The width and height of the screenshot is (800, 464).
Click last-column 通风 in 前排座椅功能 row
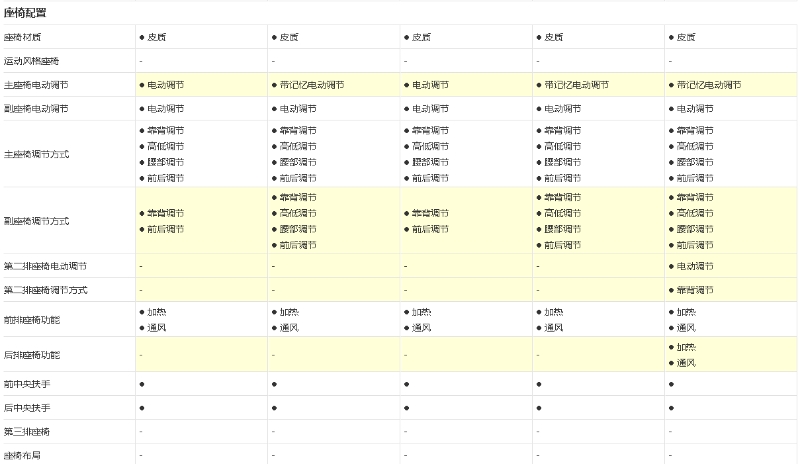coord(686,328)
